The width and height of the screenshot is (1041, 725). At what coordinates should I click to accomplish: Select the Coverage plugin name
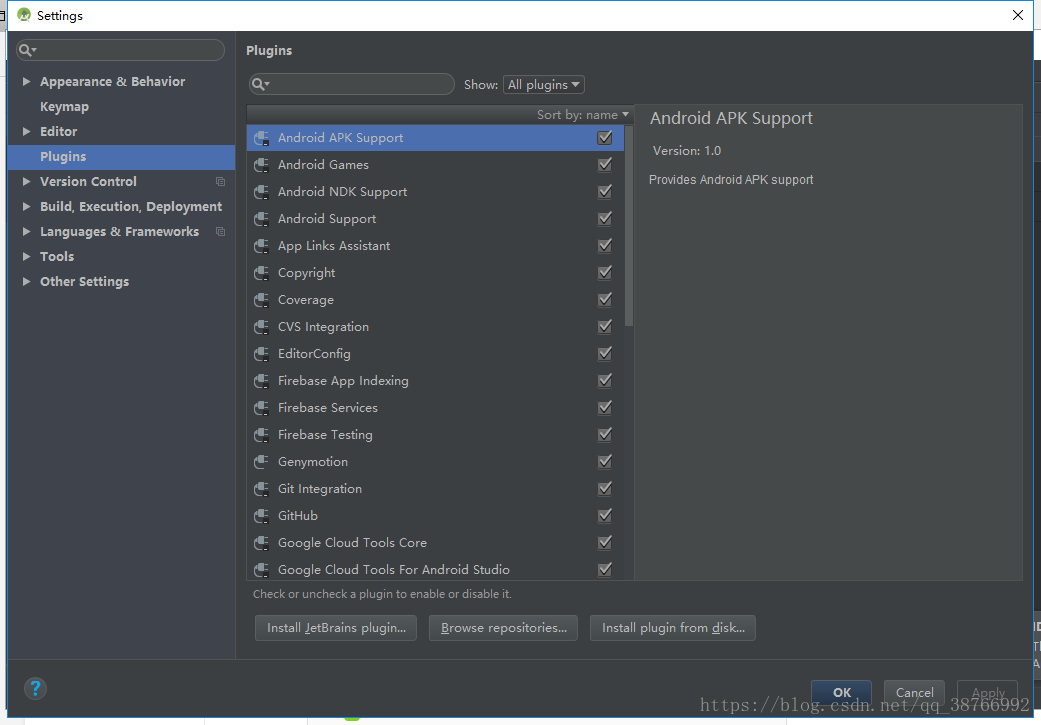(305, 300)
